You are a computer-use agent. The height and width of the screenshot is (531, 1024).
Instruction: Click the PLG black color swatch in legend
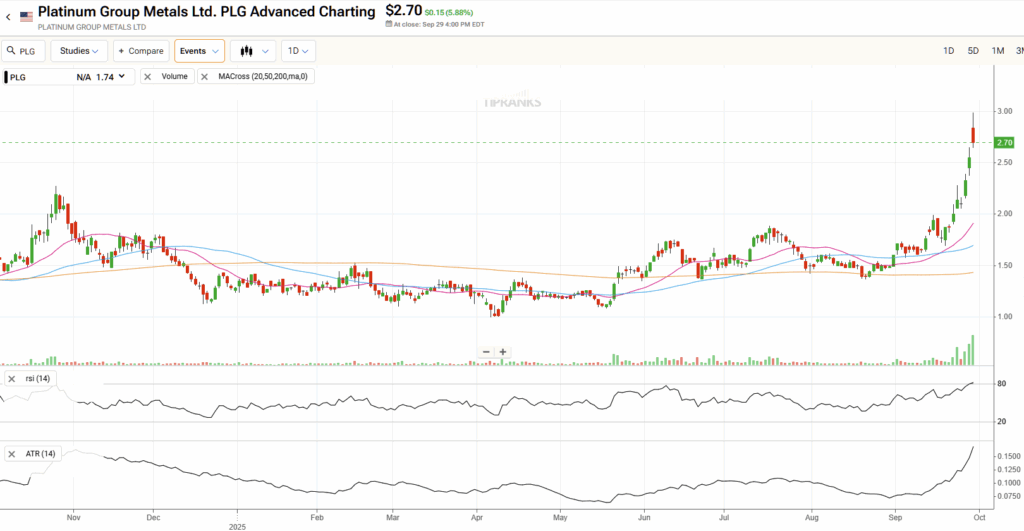pos(5,76)
